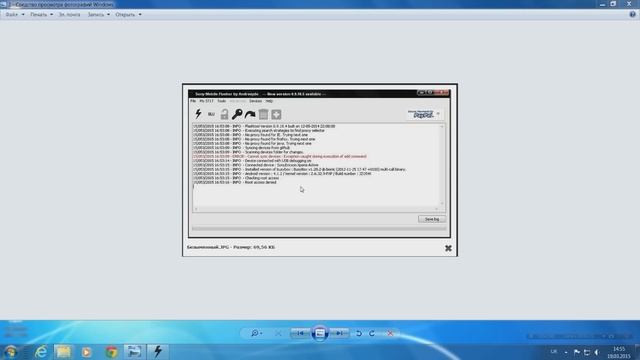Open the Печать dropdown menu
Image resolution: width=640 pixels, height=360 pixels.
pos(41,14)
